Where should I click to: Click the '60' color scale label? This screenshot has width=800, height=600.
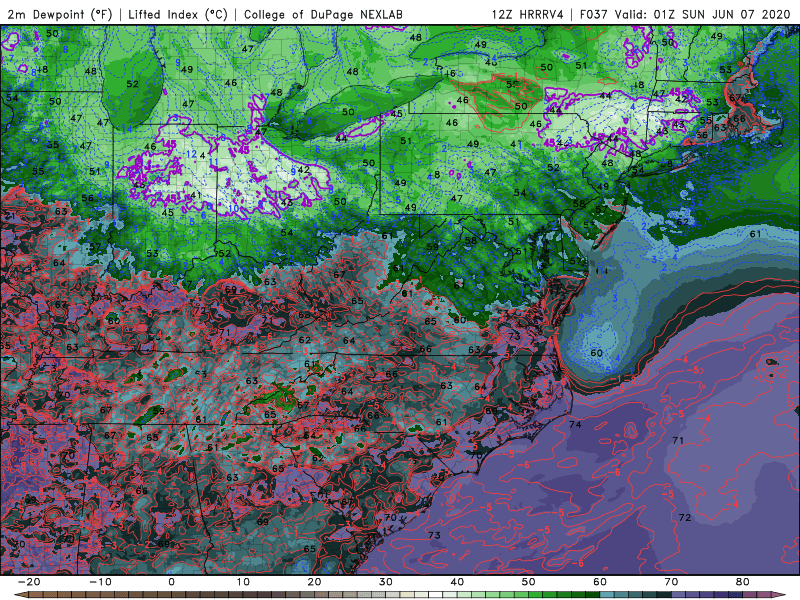(x=600, y=582)
